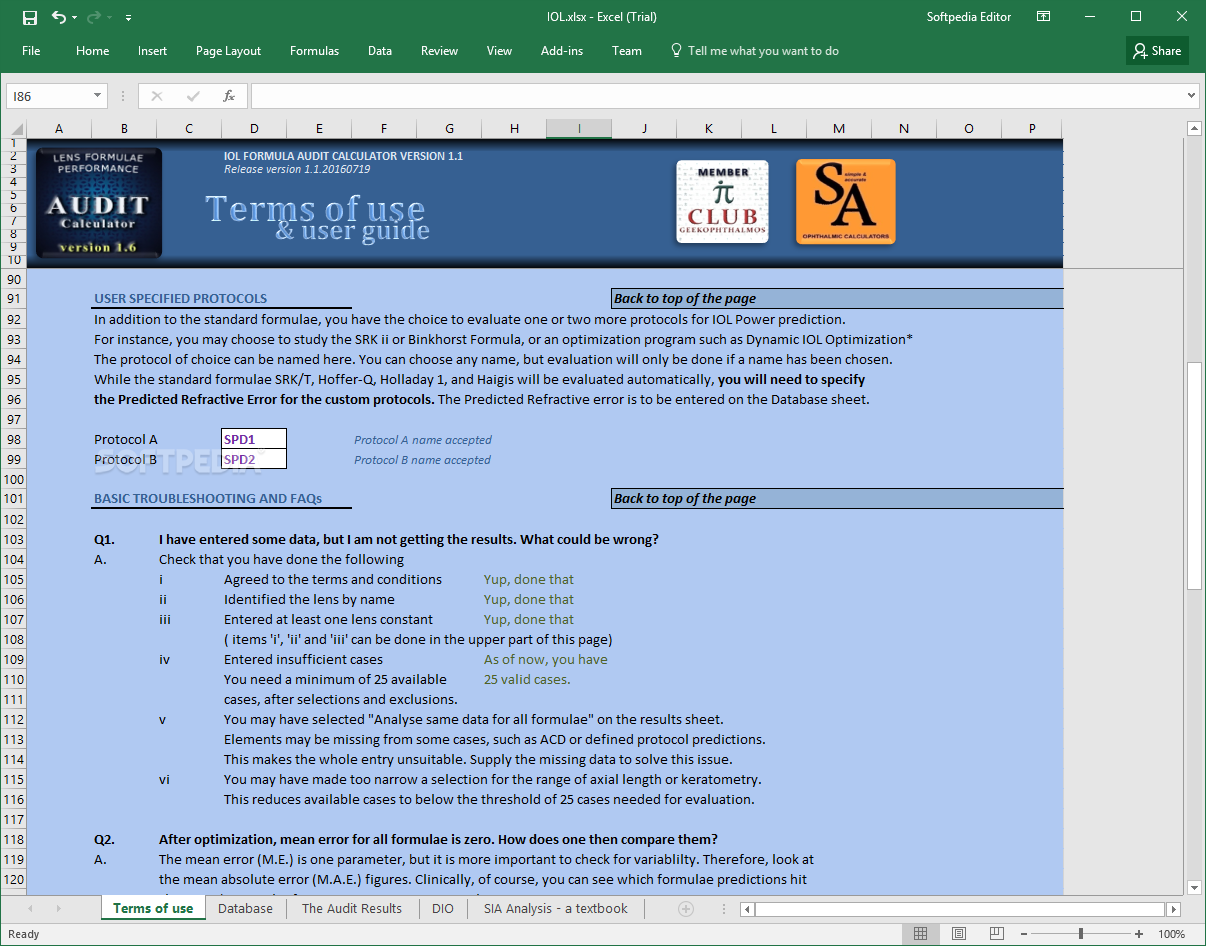1206x946 pixels.
Task: Select column I header
Action: click(579, 128)
